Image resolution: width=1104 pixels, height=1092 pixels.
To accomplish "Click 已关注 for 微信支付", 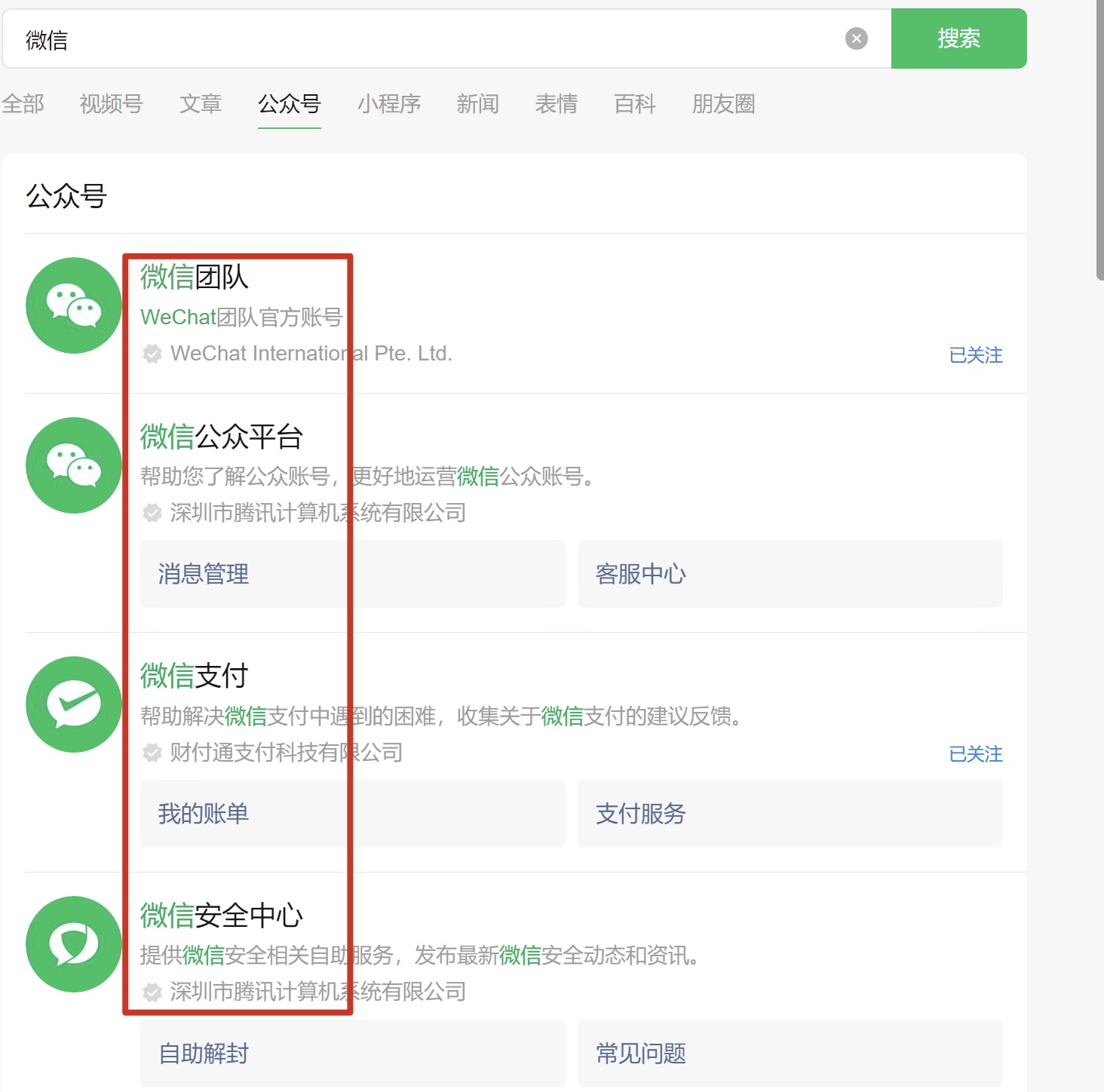I will pyautogui.click(x=976, y=754).
